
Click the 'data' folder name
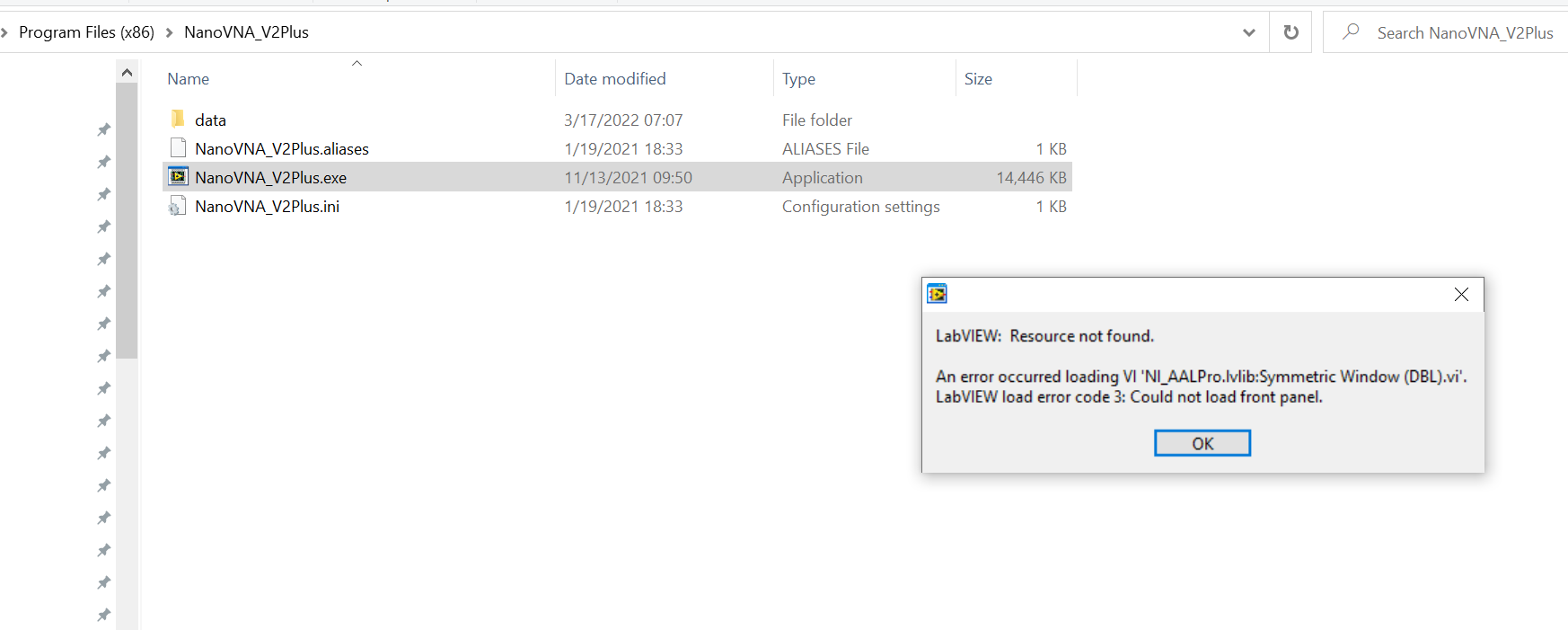[210, 120]
